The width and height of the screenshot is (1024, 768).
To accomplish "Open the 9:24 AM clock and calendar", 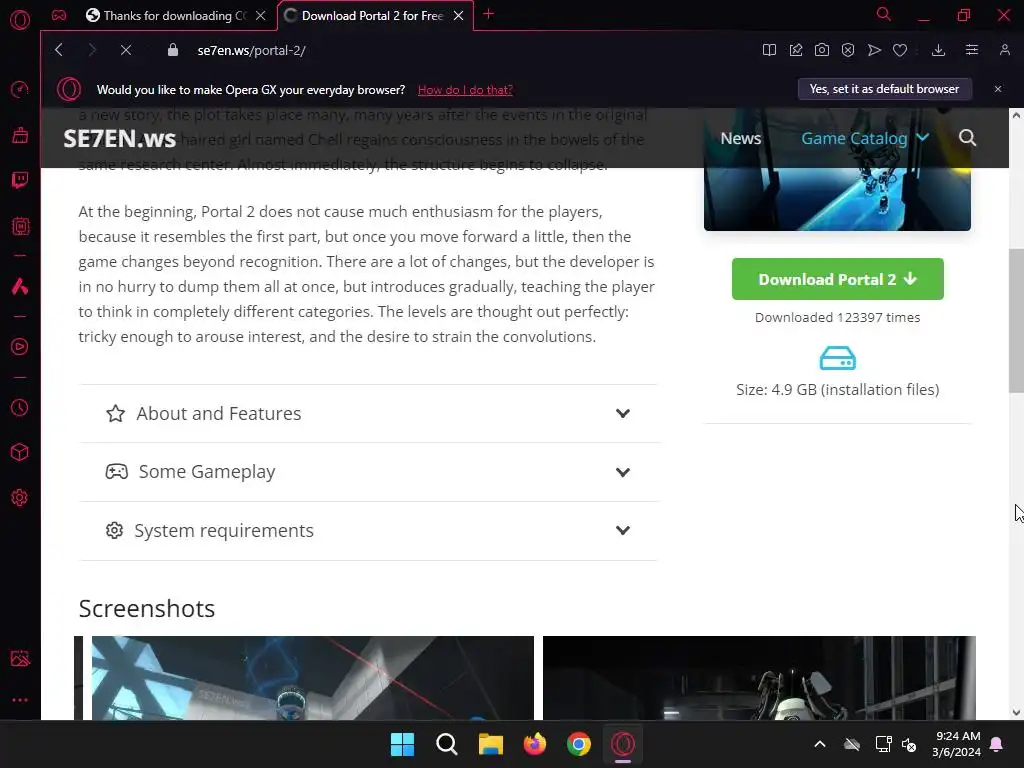I will (x=957, y=744).
